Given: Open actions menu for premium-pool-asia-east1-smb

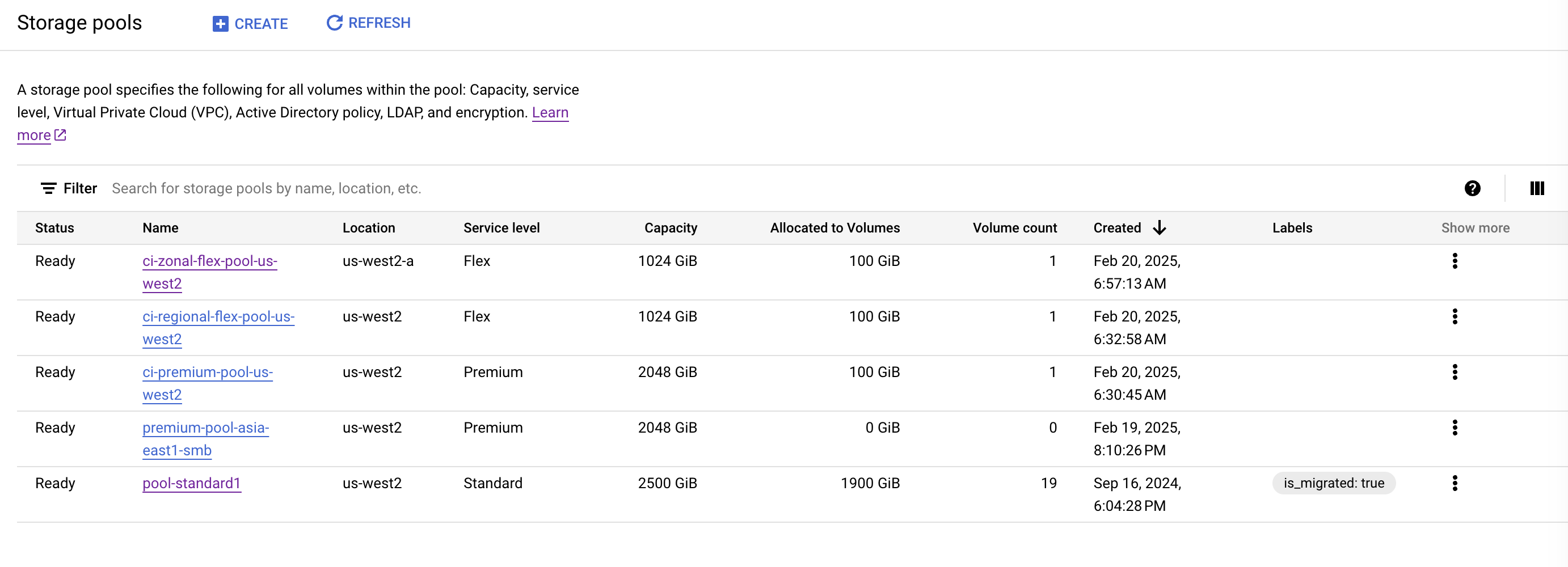Looking at the screenshot, I should tap(1454, 428).
